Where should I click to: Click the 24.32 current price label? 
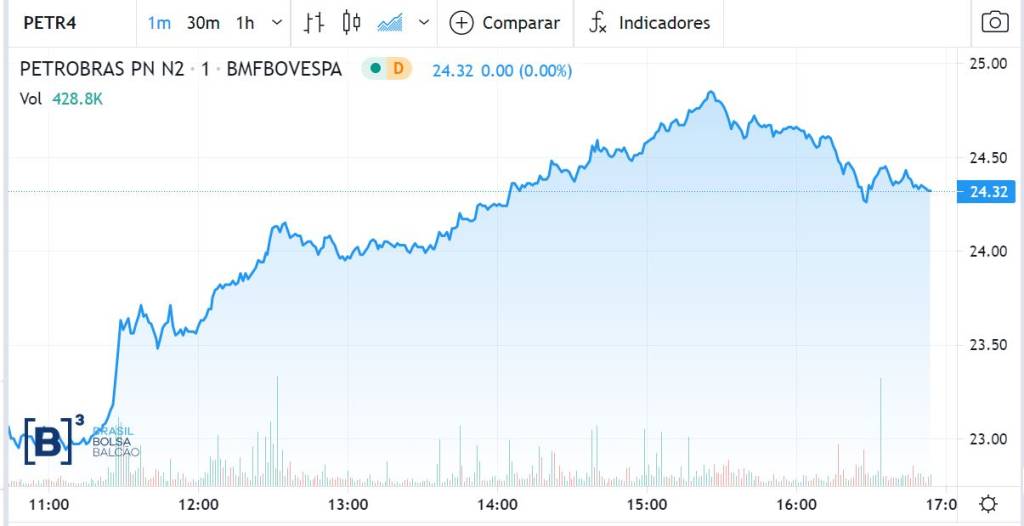(986, 191)
